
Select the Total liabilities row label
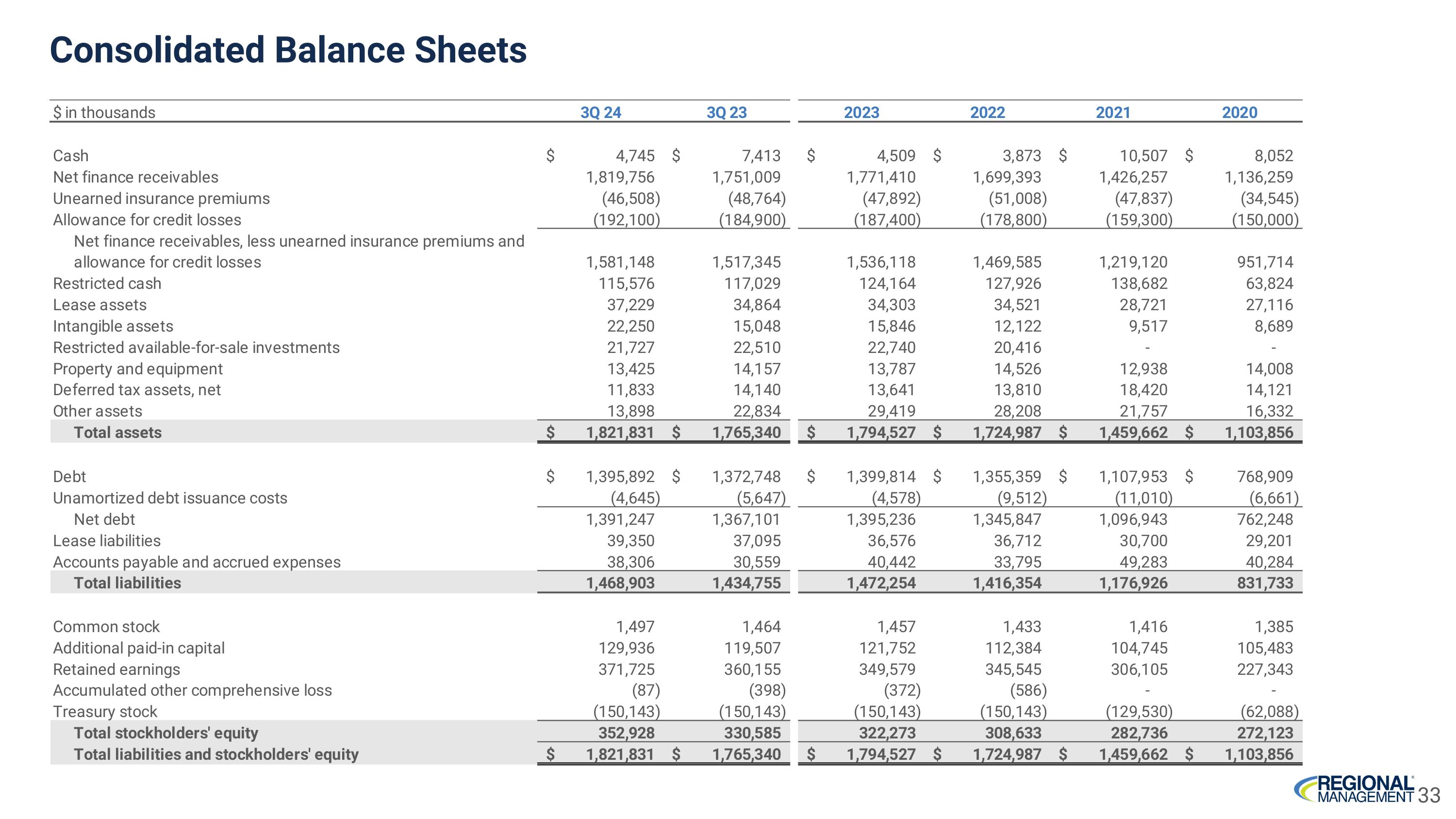(x=127, y=583)
